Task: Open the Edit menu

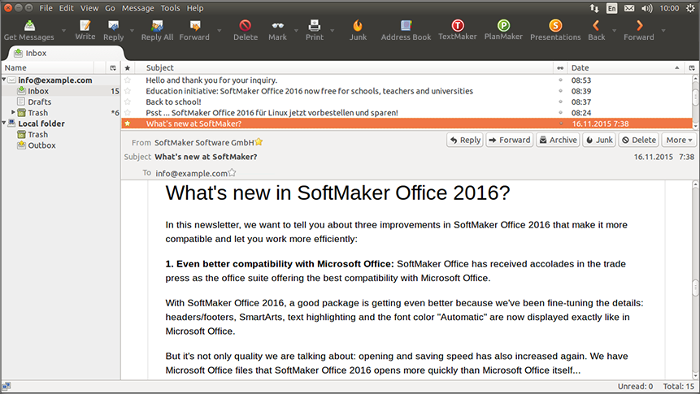Action: (66, 8)
